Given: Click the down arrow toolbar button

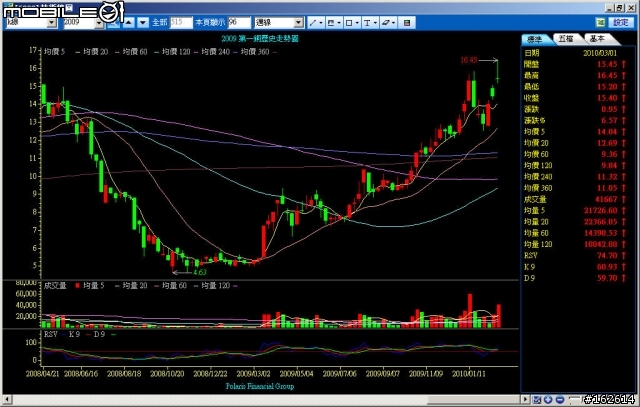Looking at the screenshot, I should tap(143, 22).
